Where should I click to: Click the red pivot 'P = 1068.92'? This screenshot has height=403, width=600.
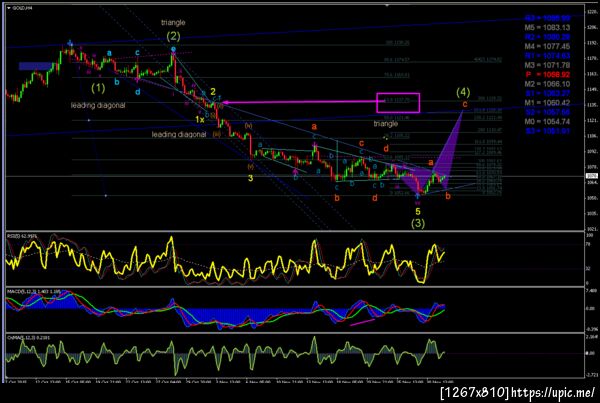tap(547, 74)
